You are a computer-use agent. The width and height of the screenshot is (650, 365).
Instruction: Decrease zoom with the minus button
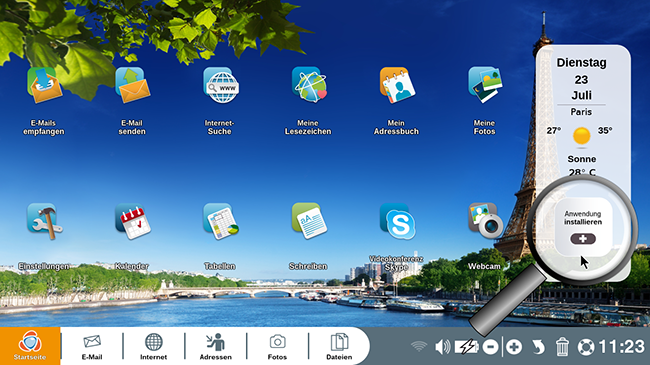(x=490, y=347)
